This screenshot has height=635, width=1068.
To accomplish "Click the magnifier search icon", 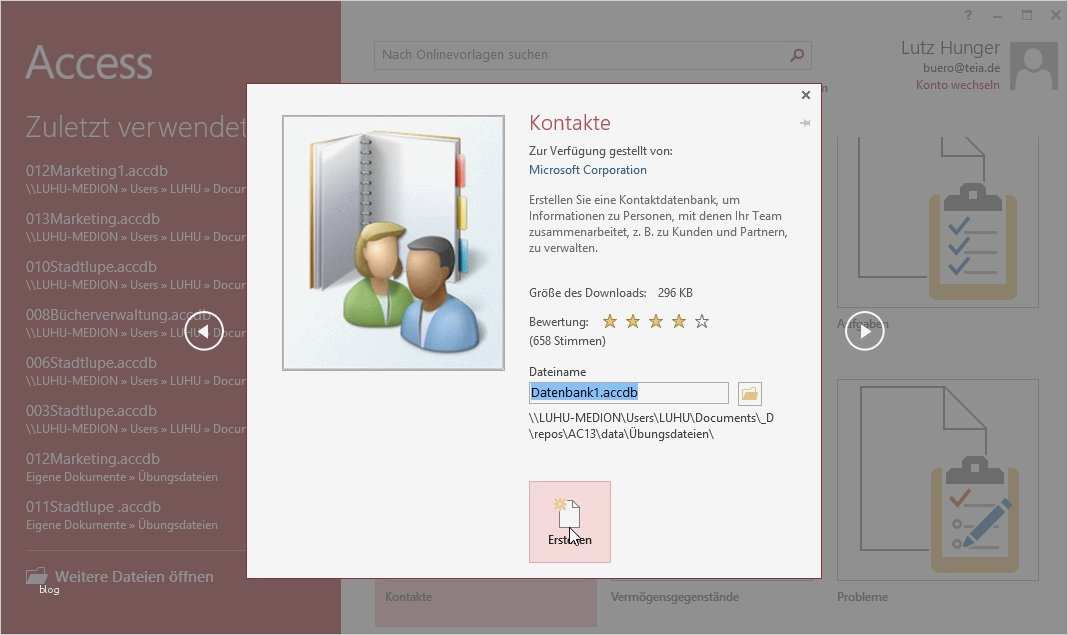I will (797, 55).
